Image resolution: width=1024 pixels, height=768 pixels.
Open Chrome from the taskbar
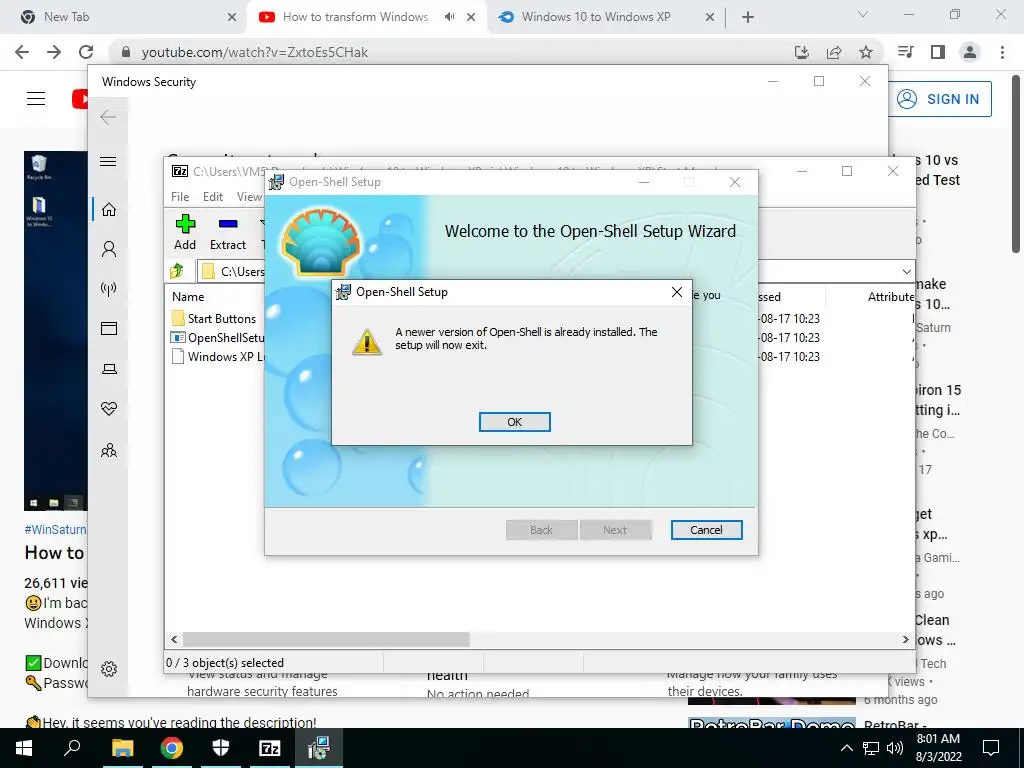pyautogui.click(x=172, y=748)
